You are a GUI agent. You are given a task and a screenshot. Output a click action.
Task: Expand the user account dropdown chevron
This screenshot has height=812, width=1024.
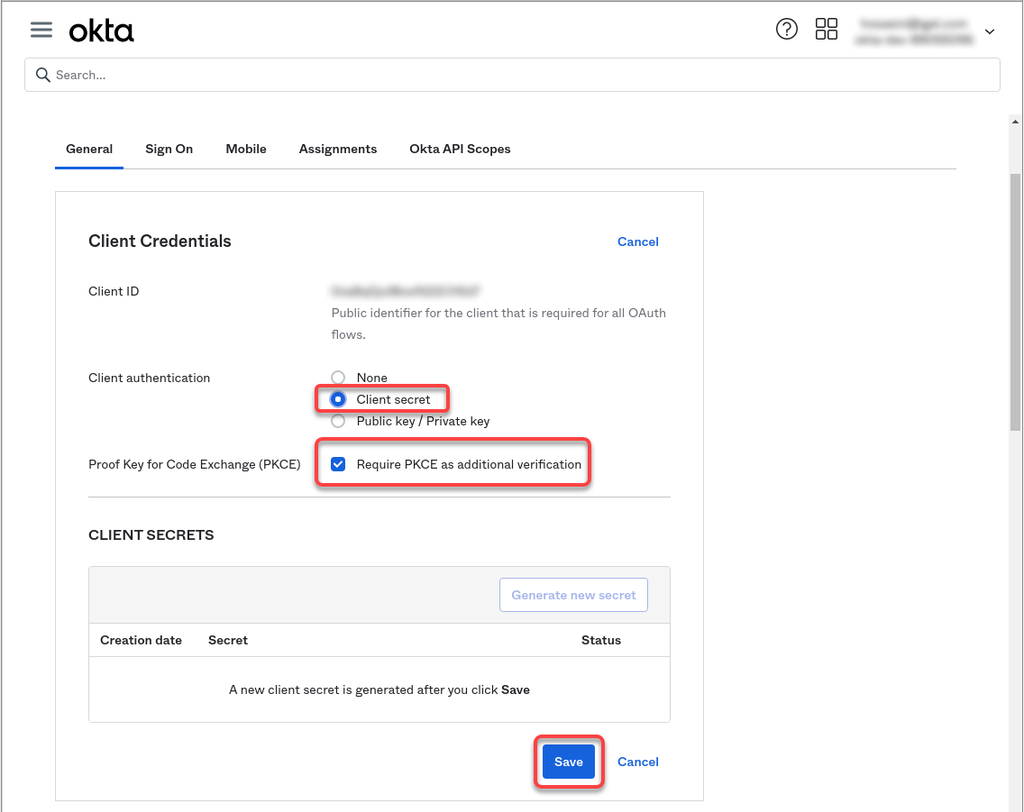pyautogui.click(x=989, y=32)
